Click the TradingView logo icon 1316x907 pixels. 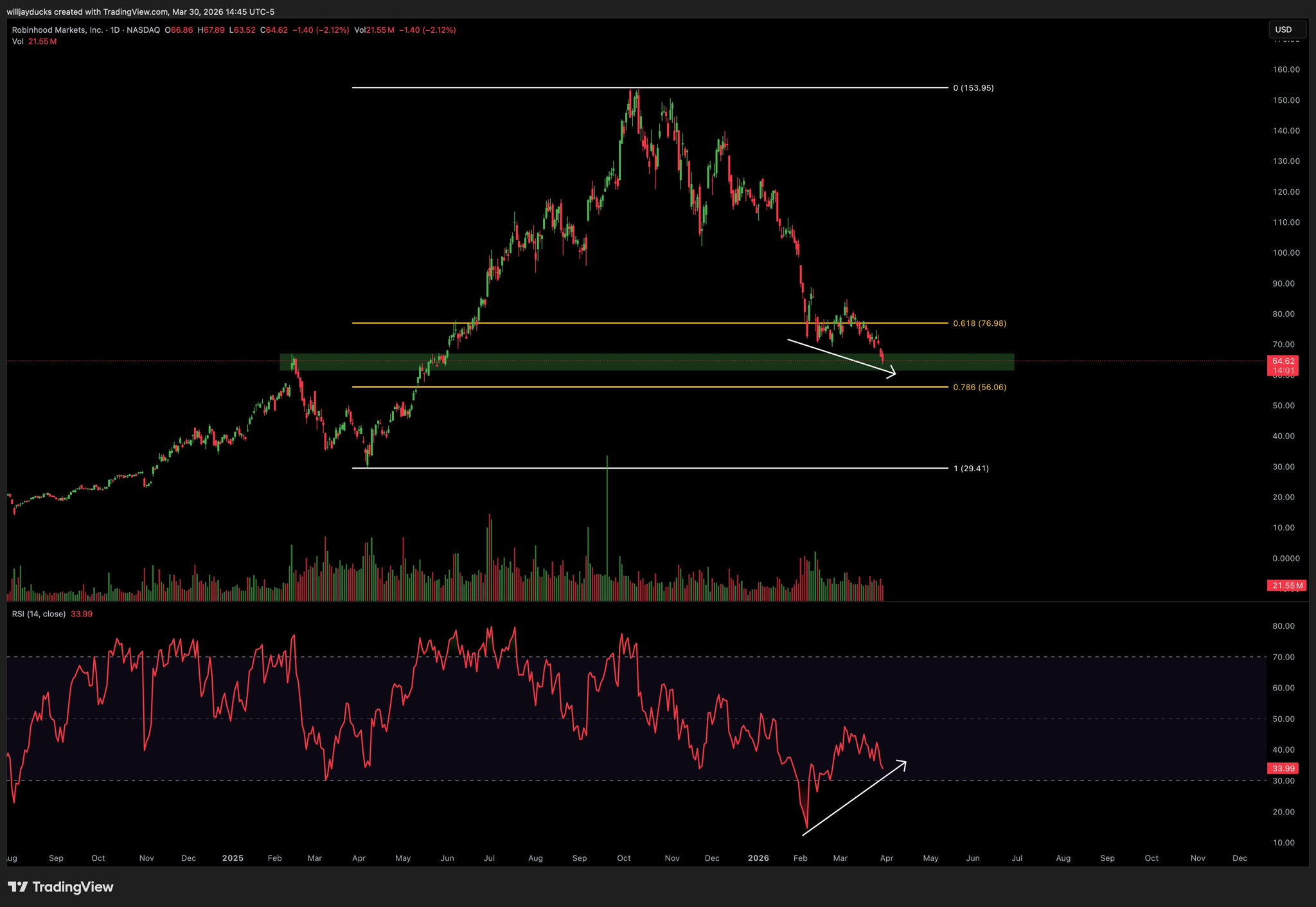[19, 887]
